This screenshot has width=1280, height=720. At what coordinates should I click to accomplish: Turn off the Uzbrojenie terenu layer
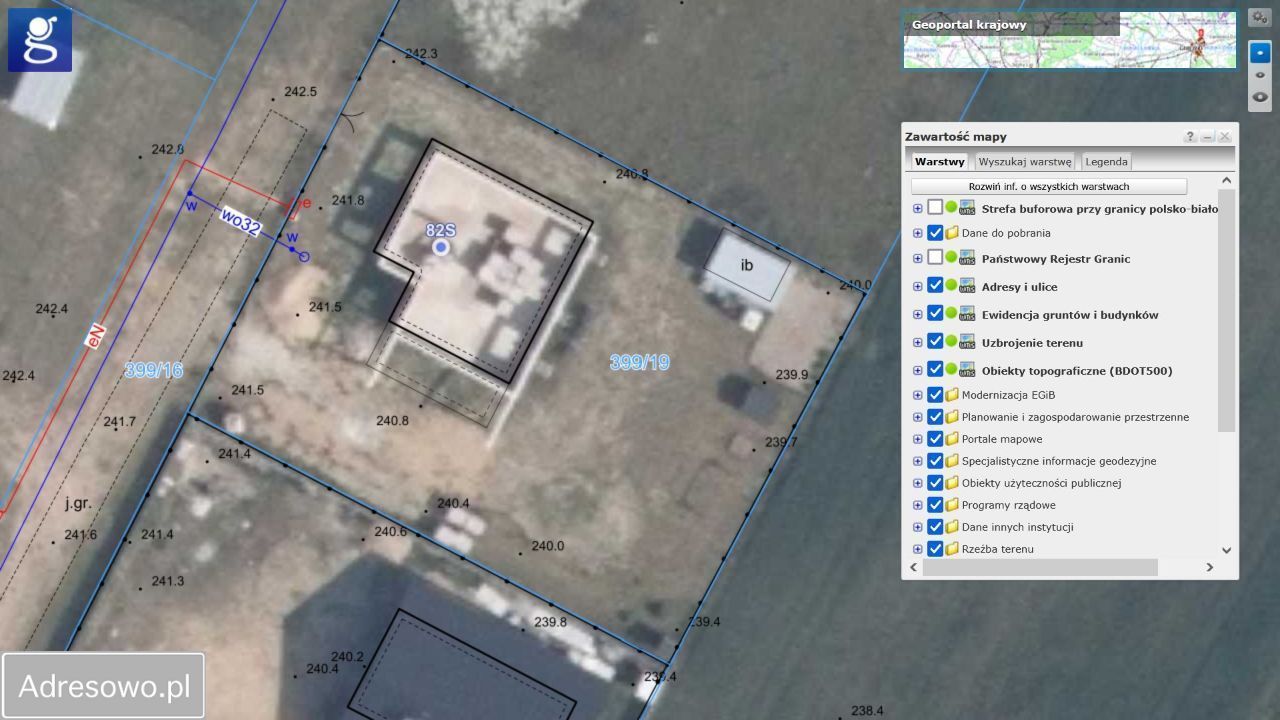pyautogui.click(x=935, y=342)
